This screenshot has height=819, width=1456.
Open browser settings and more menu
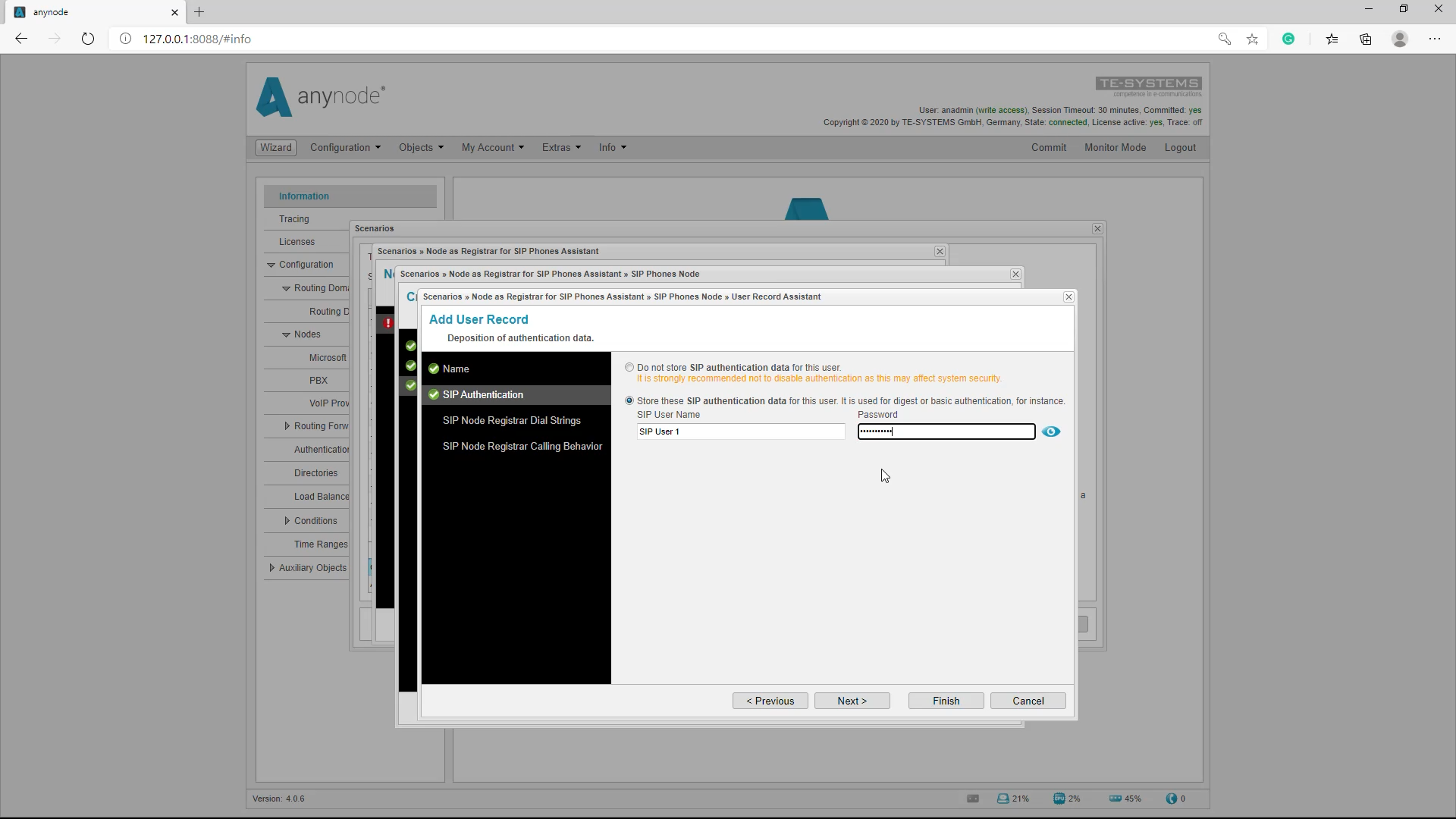pos(1435,39)
